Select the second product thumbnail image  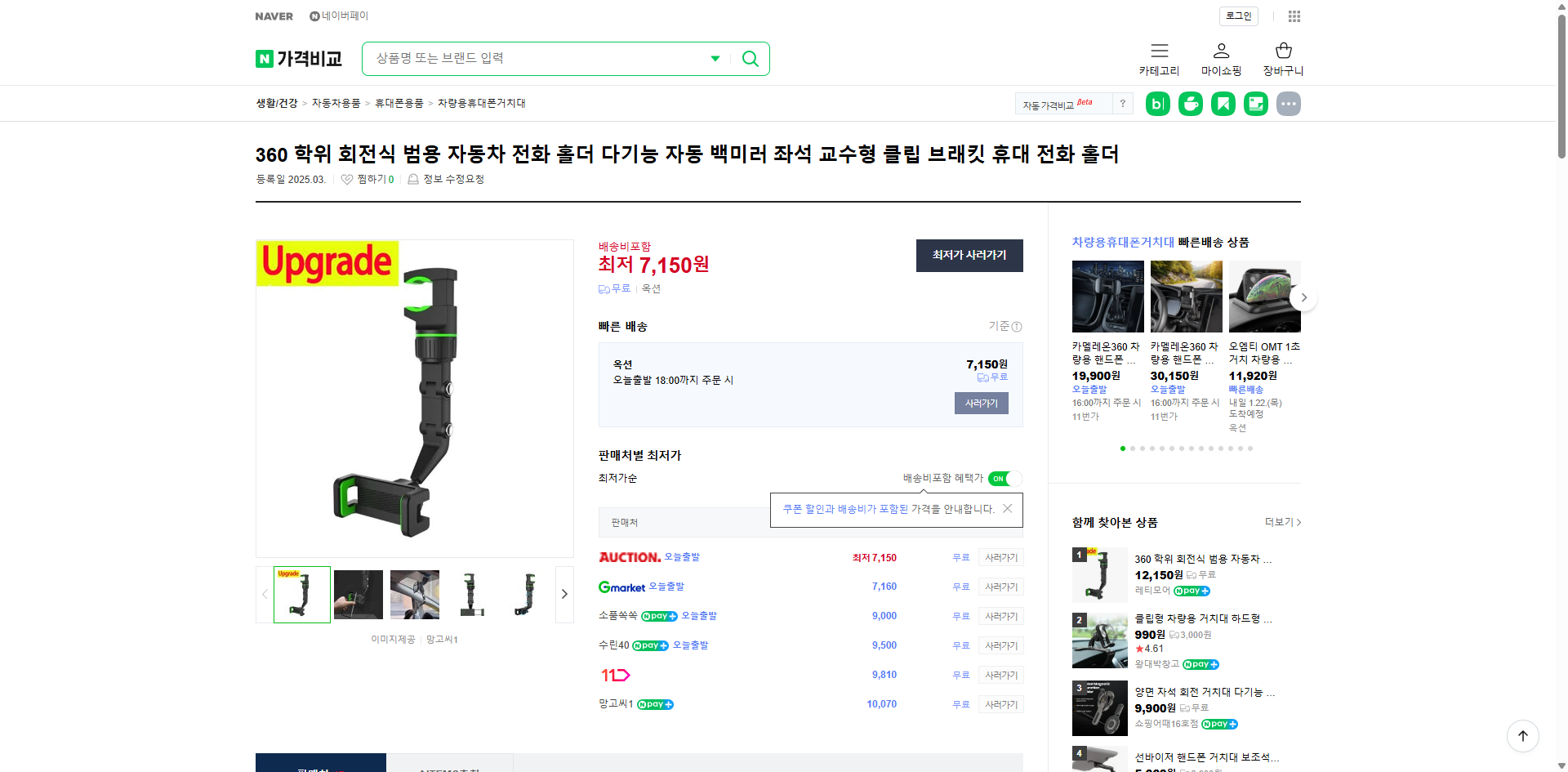[358, 594]
